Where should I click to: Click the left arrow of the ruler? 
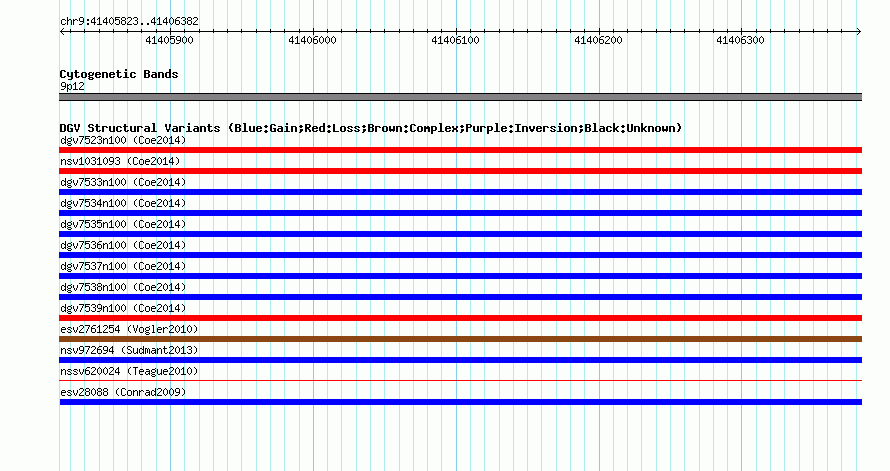point(62,32)
